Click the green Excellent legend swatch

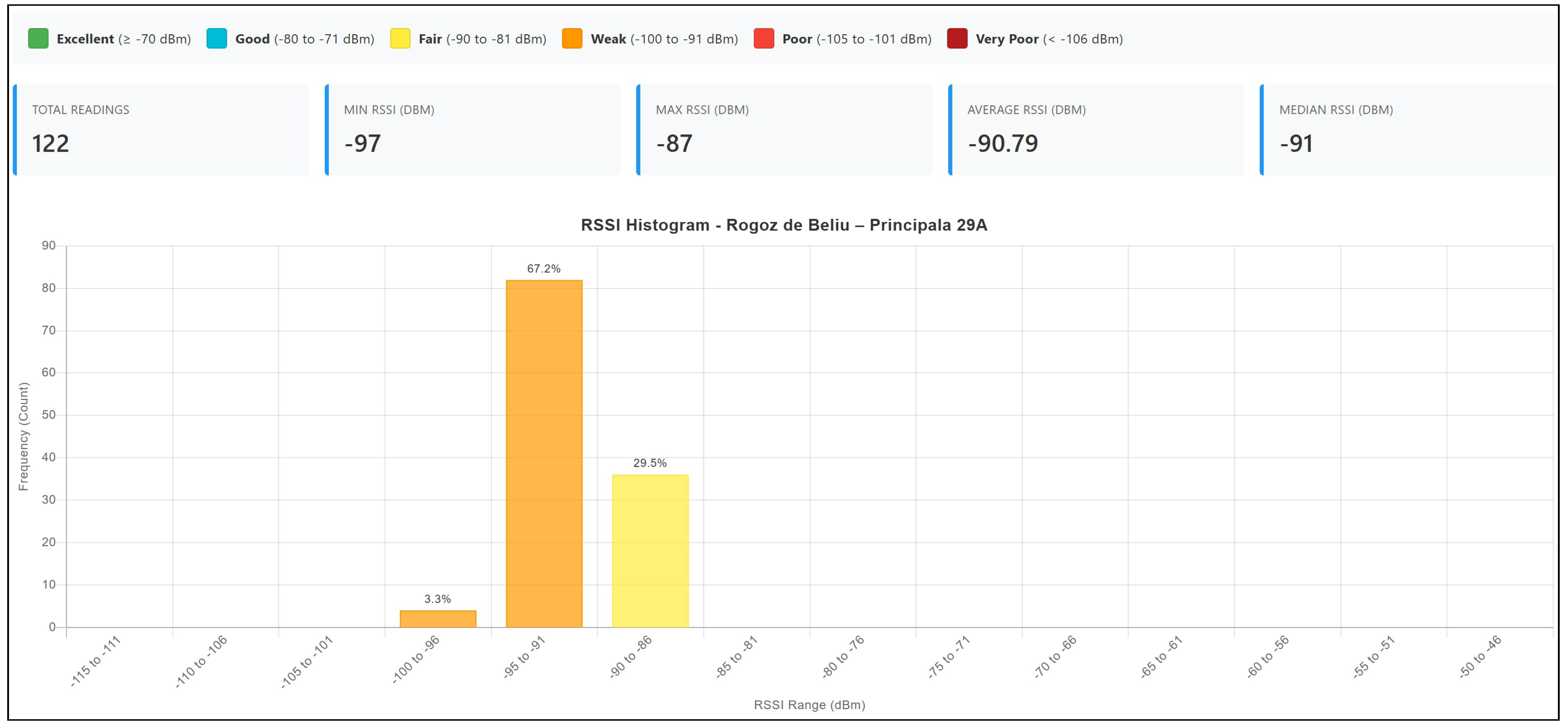point(38,38)
